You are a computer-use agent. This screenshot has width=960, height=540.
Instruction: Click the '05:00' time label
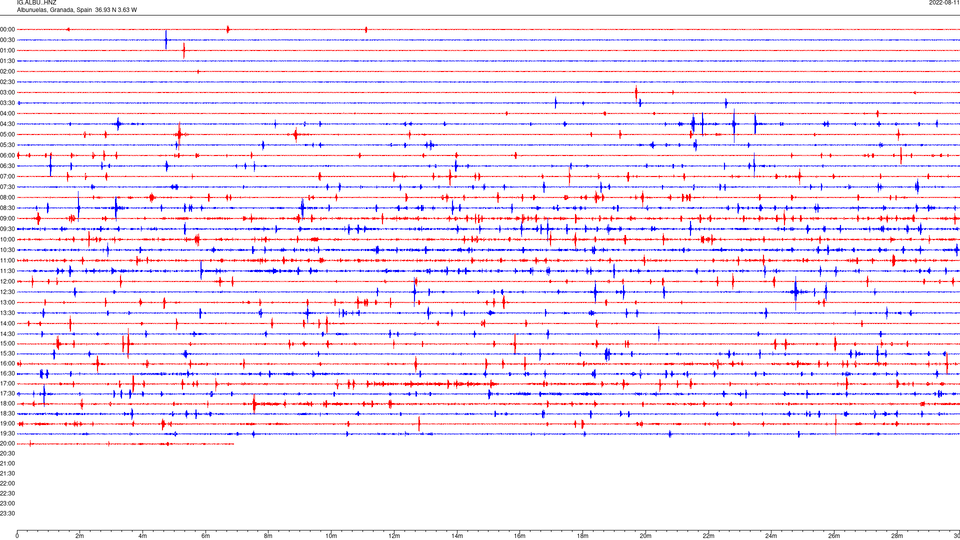click(x=8, y=134)
